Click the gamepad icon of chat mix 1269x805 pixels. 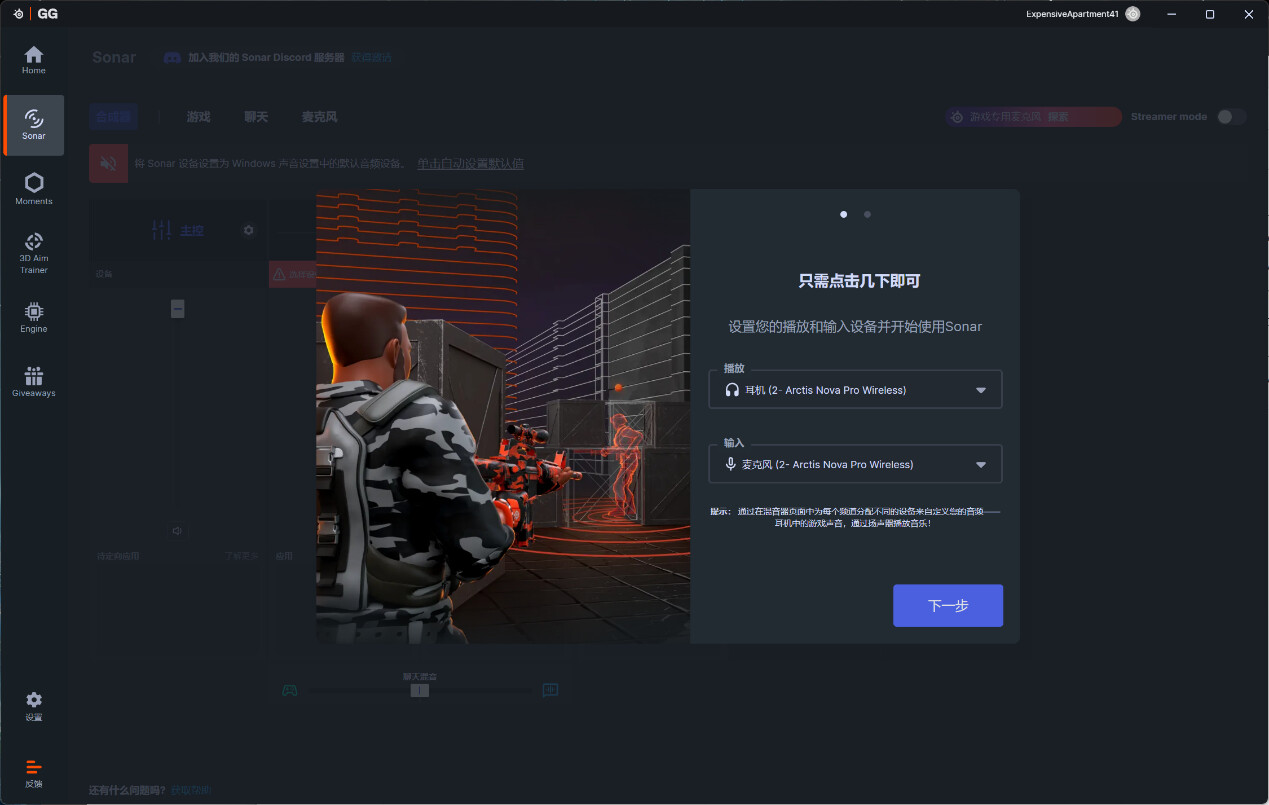click(x=289, y=690)
